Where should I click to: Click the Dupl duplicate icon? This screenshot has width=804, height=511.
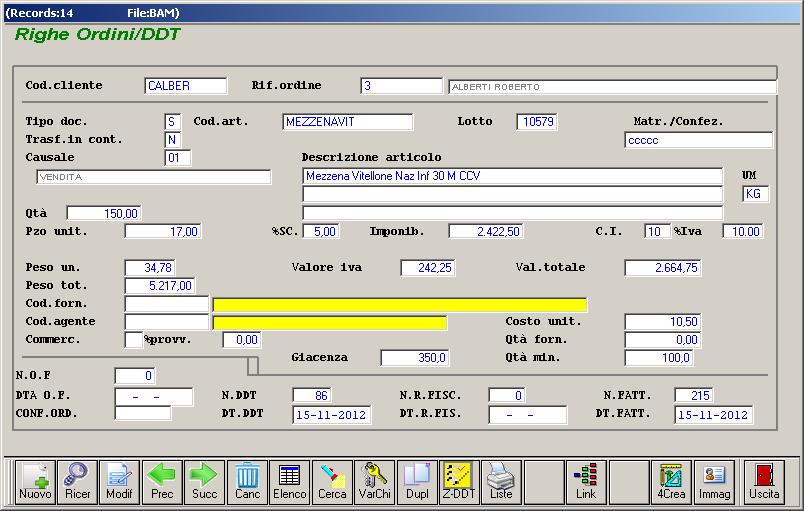417,482
